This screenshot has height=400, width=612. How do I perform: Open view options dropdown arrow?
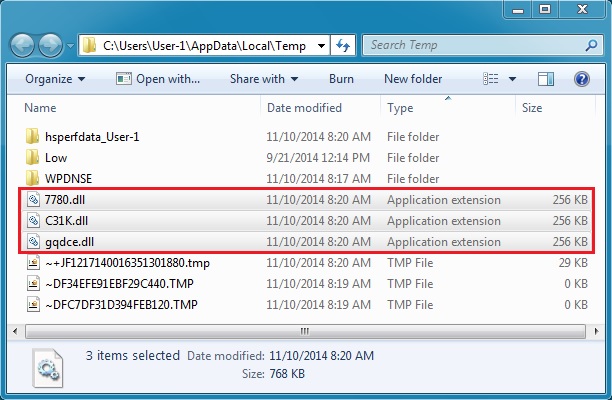513,79
